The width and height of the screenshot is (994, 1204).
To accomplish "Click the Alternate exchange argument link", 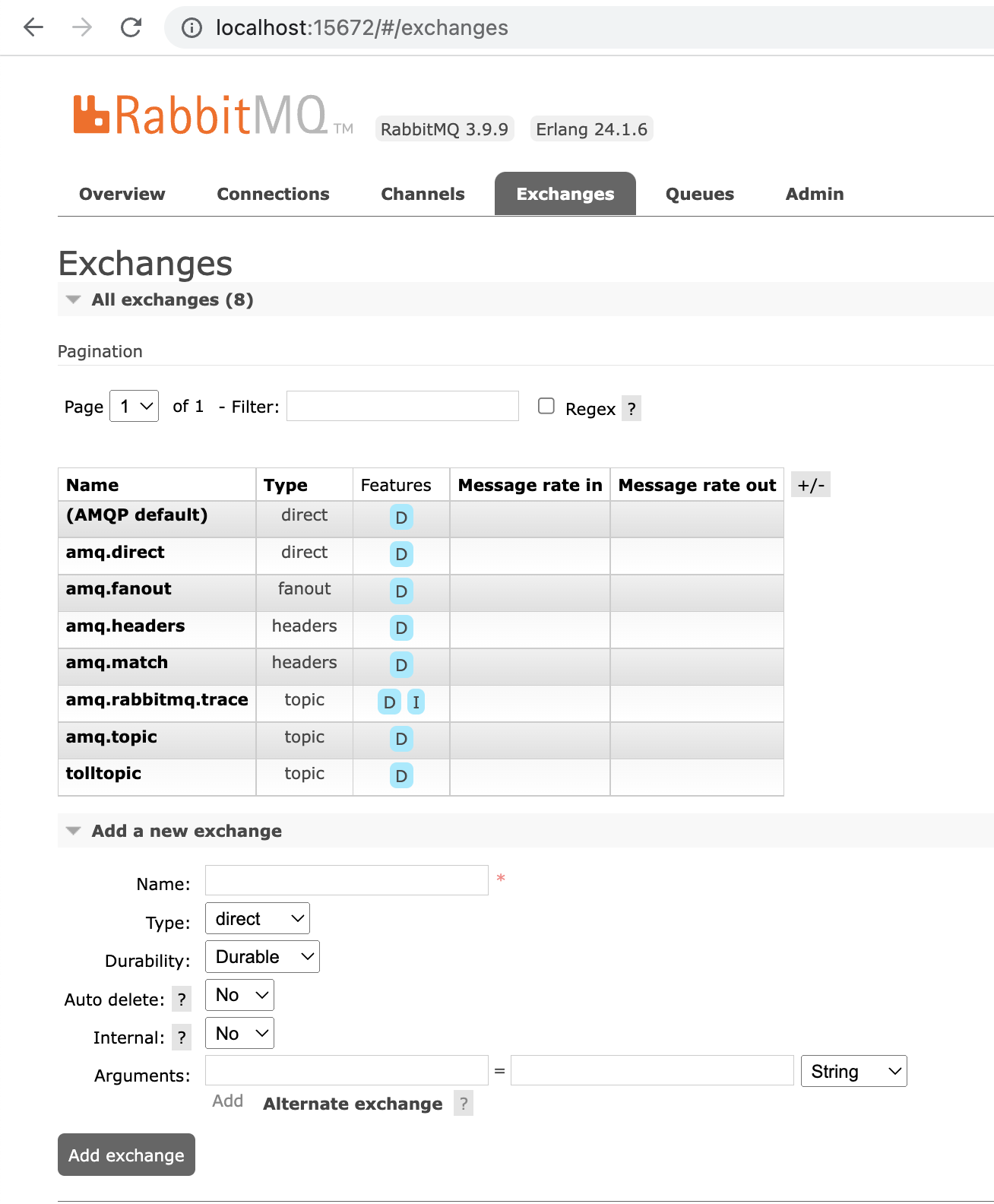I will pos(353,1104).
